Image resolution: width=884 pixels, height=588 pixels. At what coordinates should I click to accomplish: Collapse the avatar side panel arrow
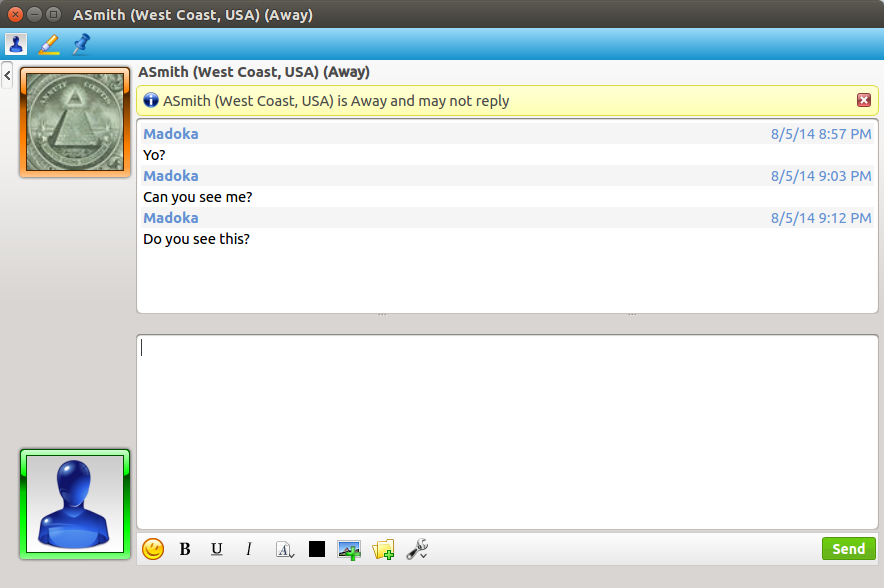pyautogui.click(x=7, y=75)
